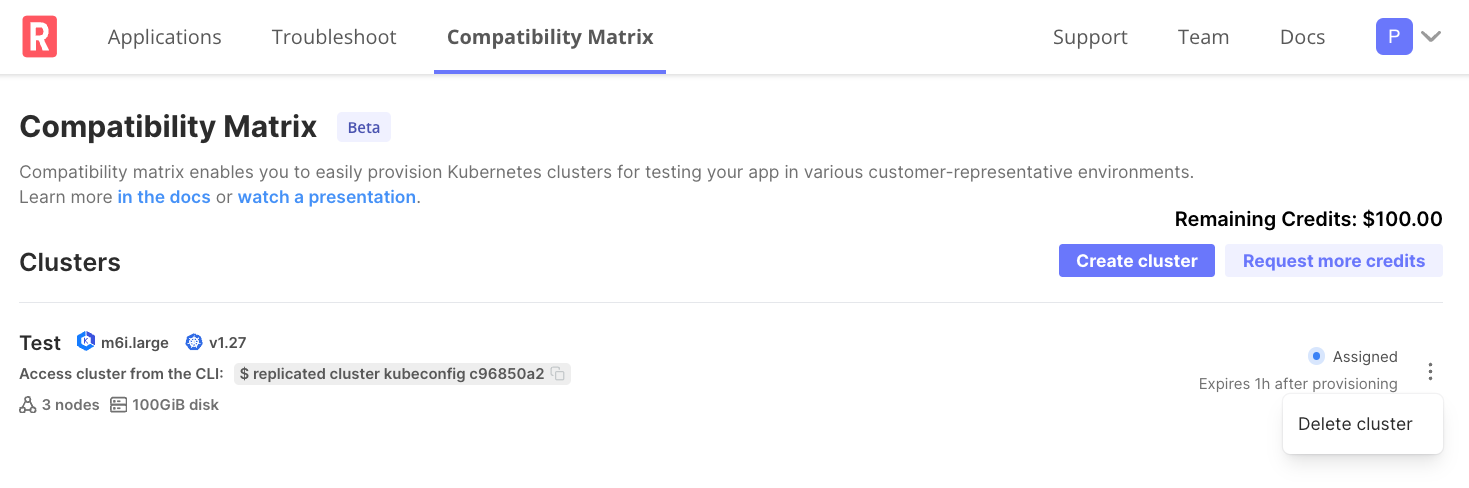Click the disk icon for 100GiB disk
This screenshot has width=1469, height=488.
click(x=118, y=405)
